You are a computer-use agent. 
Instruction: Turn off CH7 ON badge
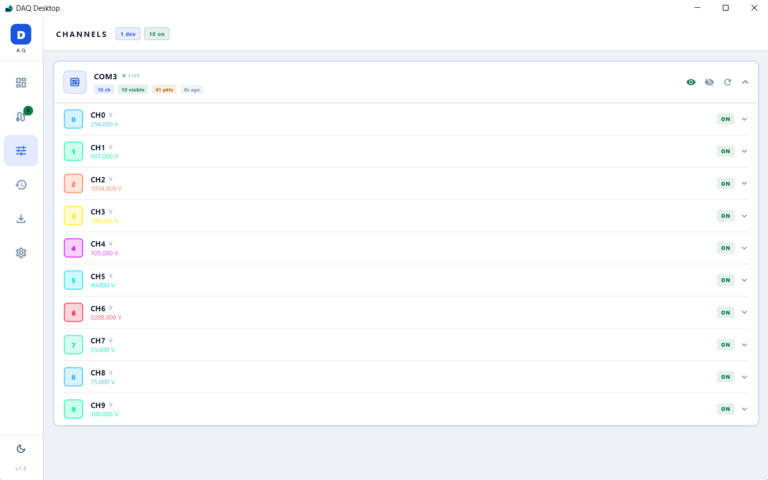tap(725, 345)
